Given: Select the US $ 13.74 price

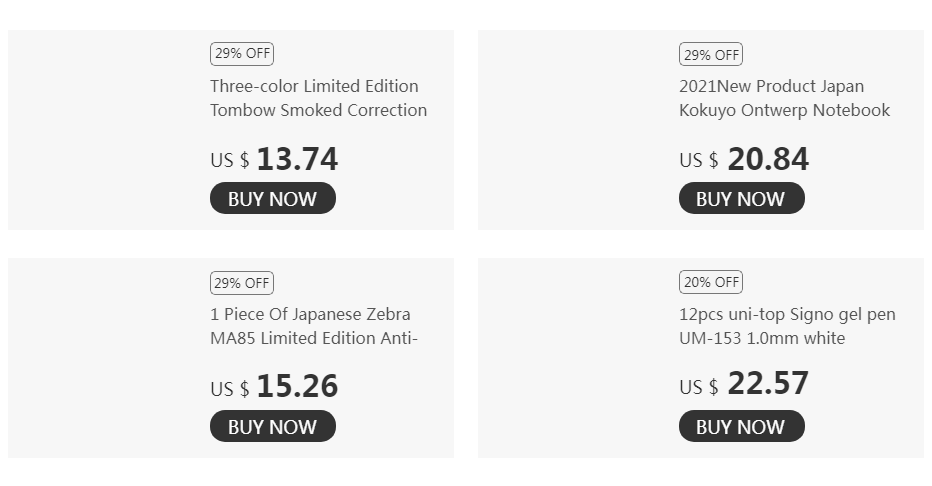Looking at the screenshot, I should pyautogui.click(x=274, y=159).
